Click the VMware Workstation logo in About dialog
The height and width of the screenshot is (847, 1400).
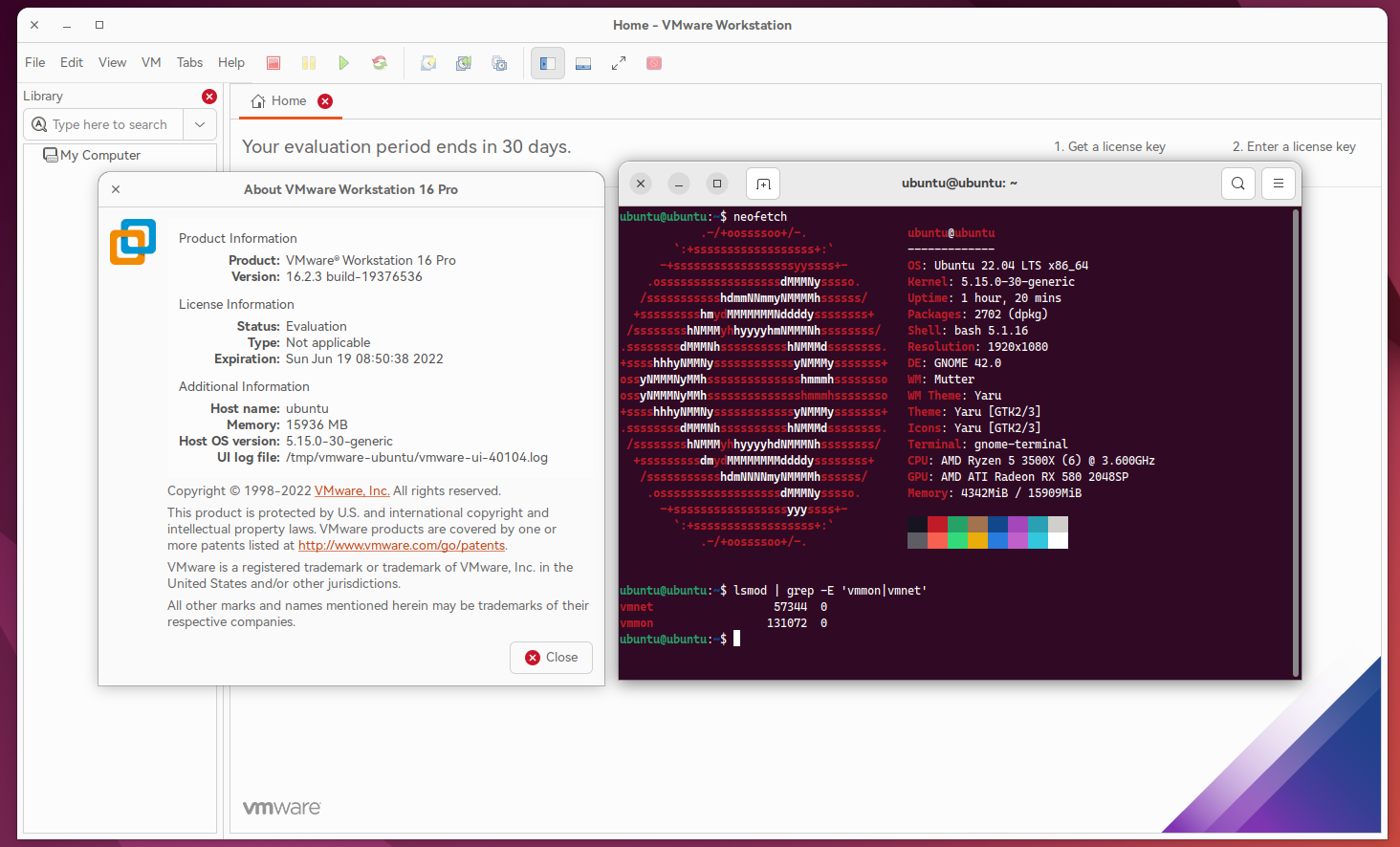(133, 242)
